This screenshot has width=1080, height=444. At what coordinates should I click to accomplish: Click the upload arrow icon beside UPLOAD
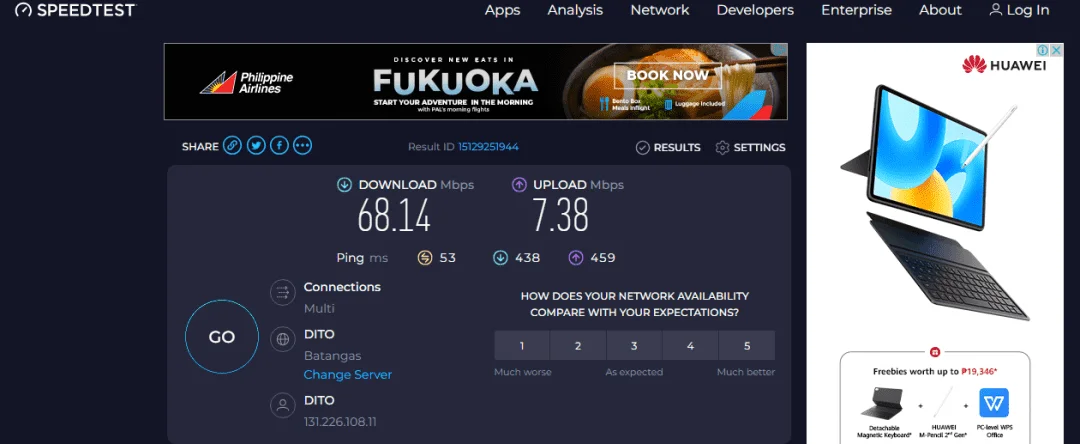[x=519, y=184]
